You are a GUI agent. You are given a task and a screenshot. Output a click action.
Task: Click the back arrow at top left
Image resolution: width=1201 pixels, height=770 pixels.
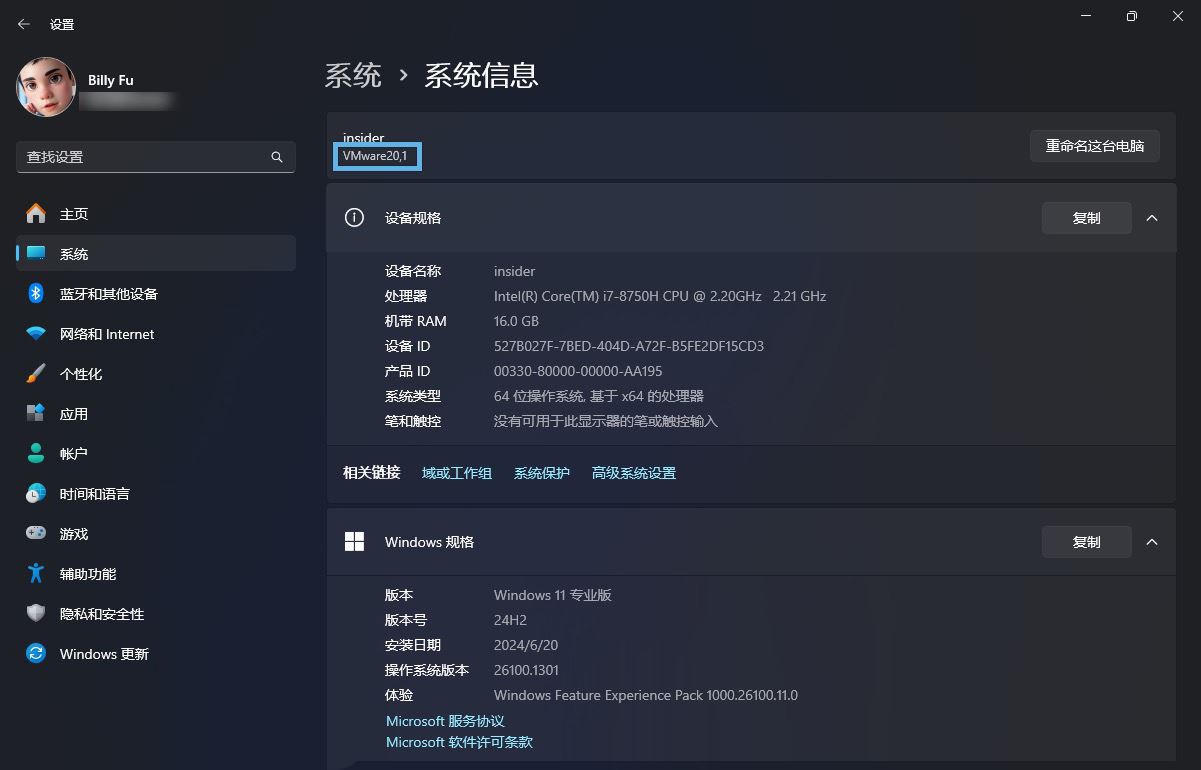point(24,23)
